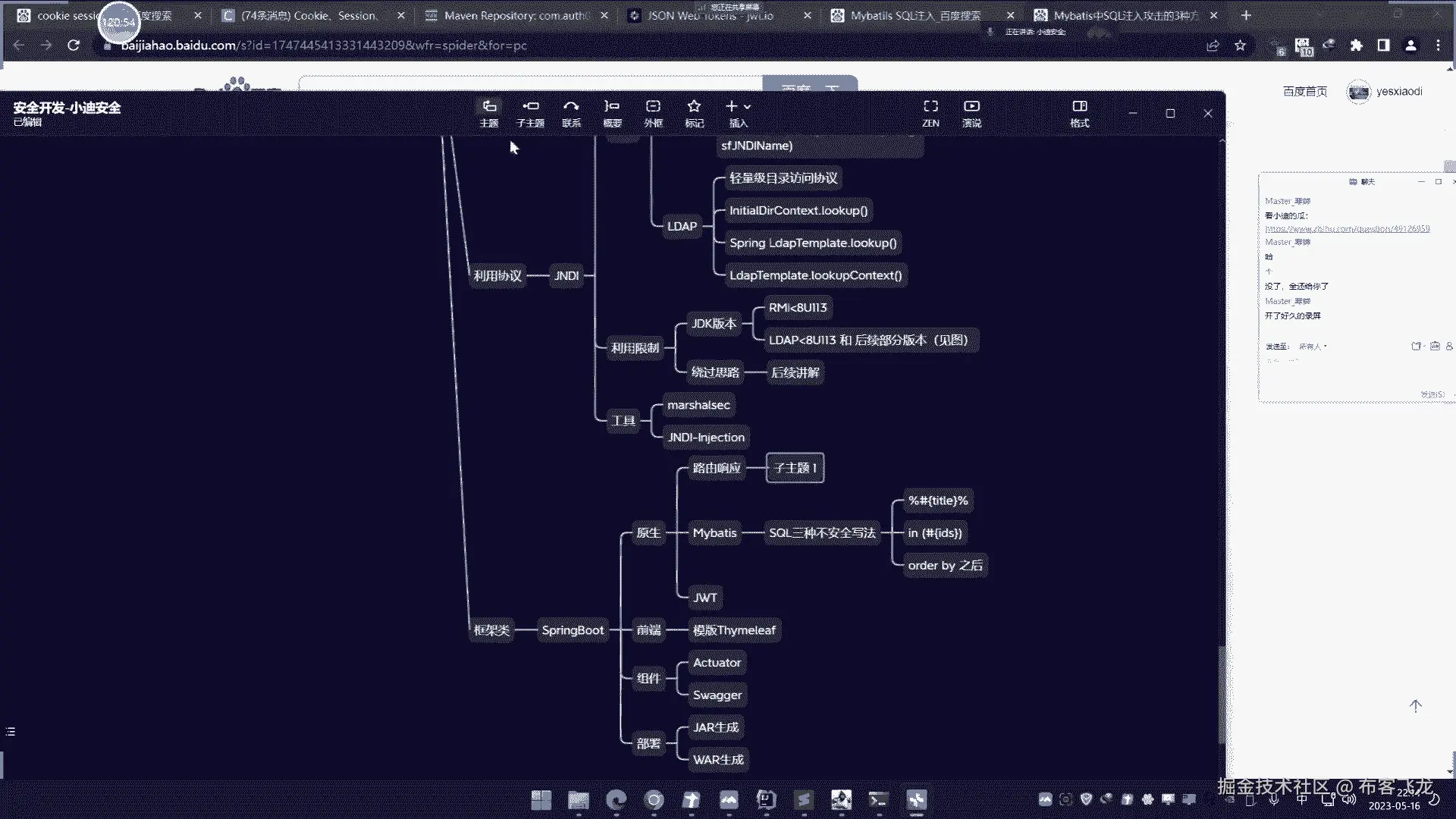Click the scroll-to-top arrow on the page
The image size is (1456, 819).
pyautogui.click(x=1415, y=706)
